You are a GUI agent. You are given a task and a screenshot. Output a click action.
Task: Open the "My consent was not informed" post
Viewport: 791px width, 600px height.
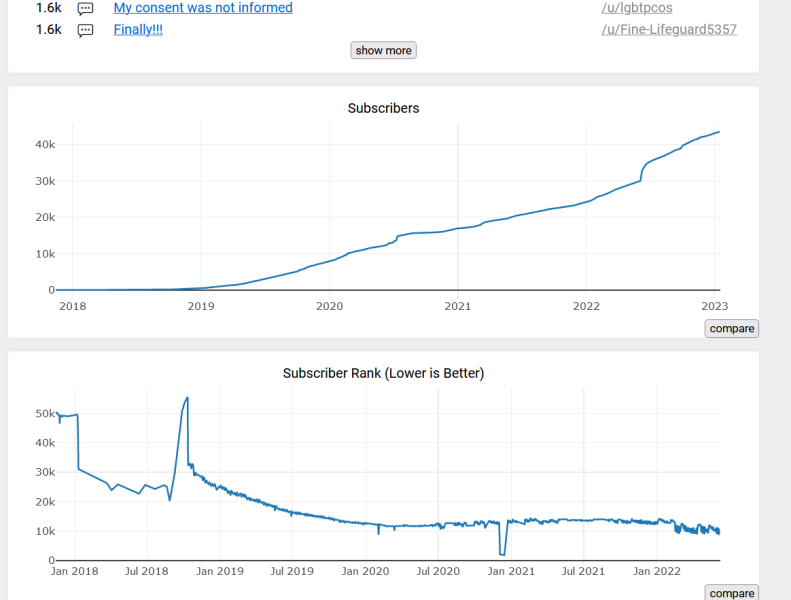click(203, 8)
